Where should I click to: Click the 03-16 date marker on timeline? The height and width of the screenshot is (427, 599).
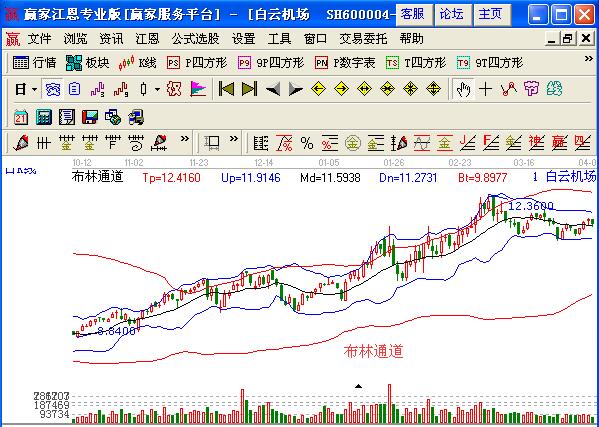coord(523,163)
